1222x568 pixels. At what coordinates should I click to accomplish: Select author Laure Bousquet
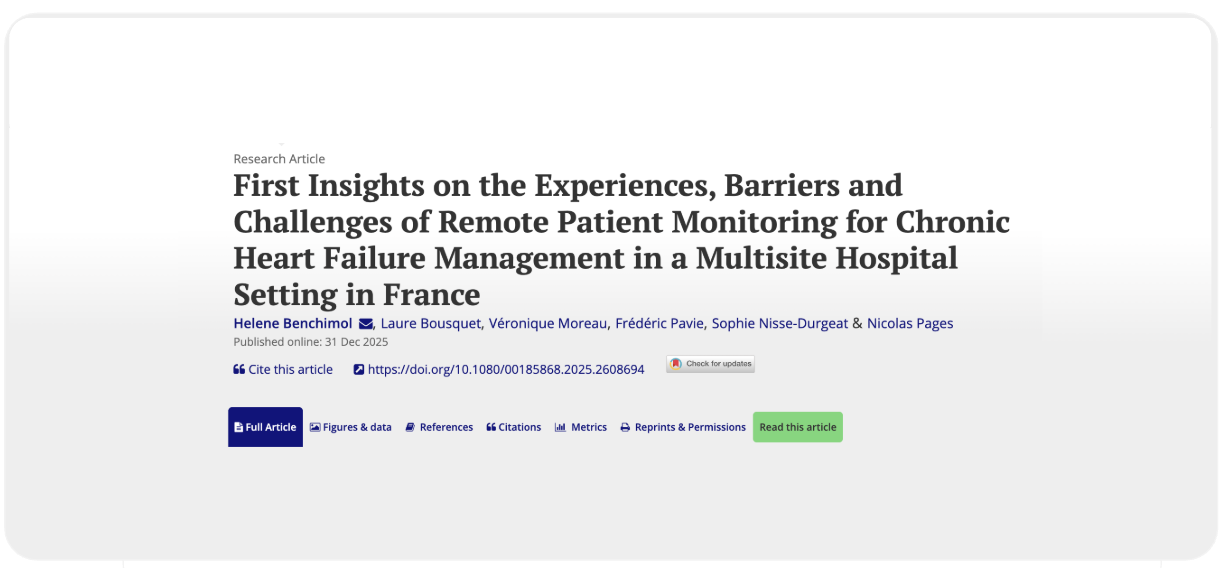point(430,324)
